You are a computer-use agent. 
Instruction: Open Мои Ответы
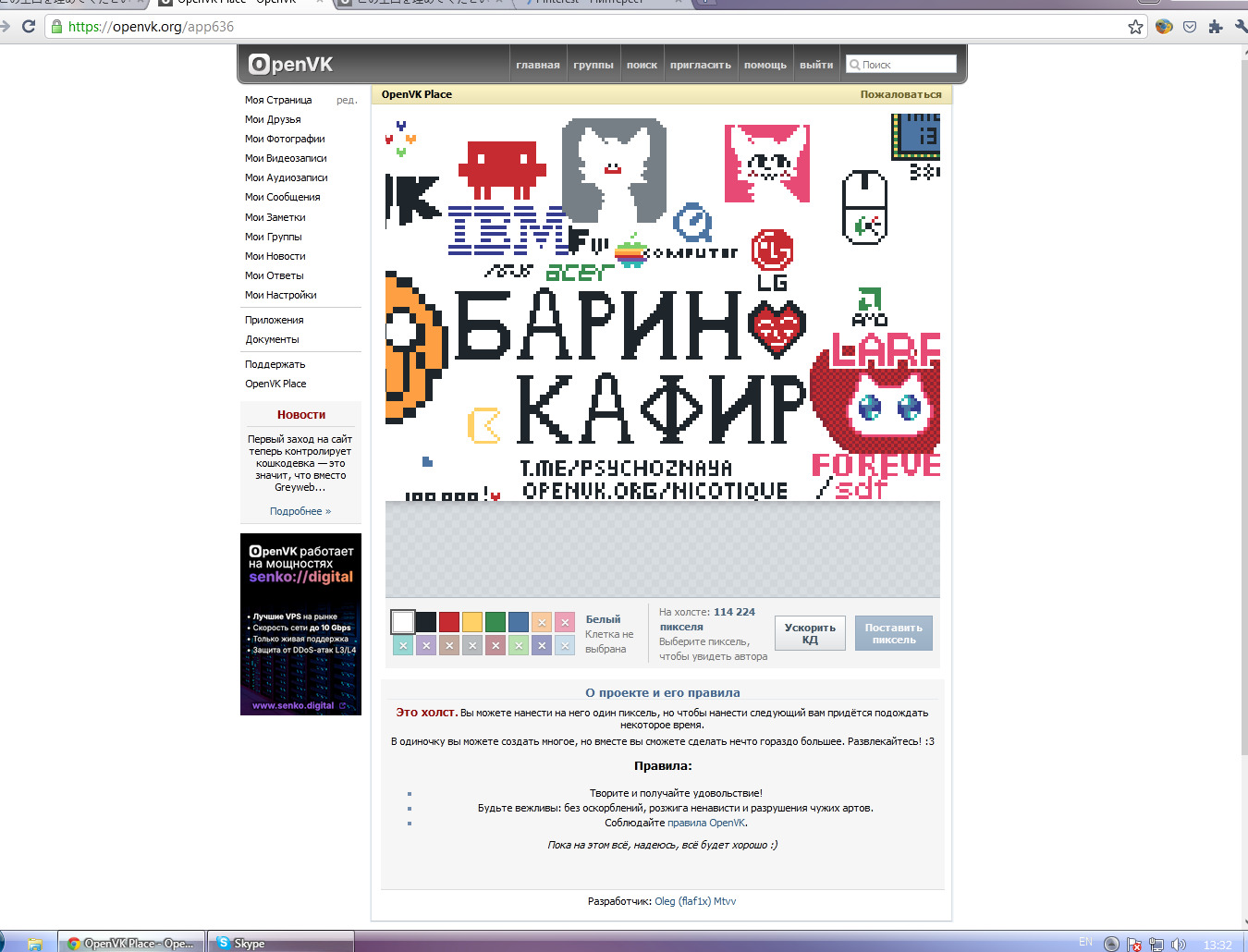[x=275, y=275]
